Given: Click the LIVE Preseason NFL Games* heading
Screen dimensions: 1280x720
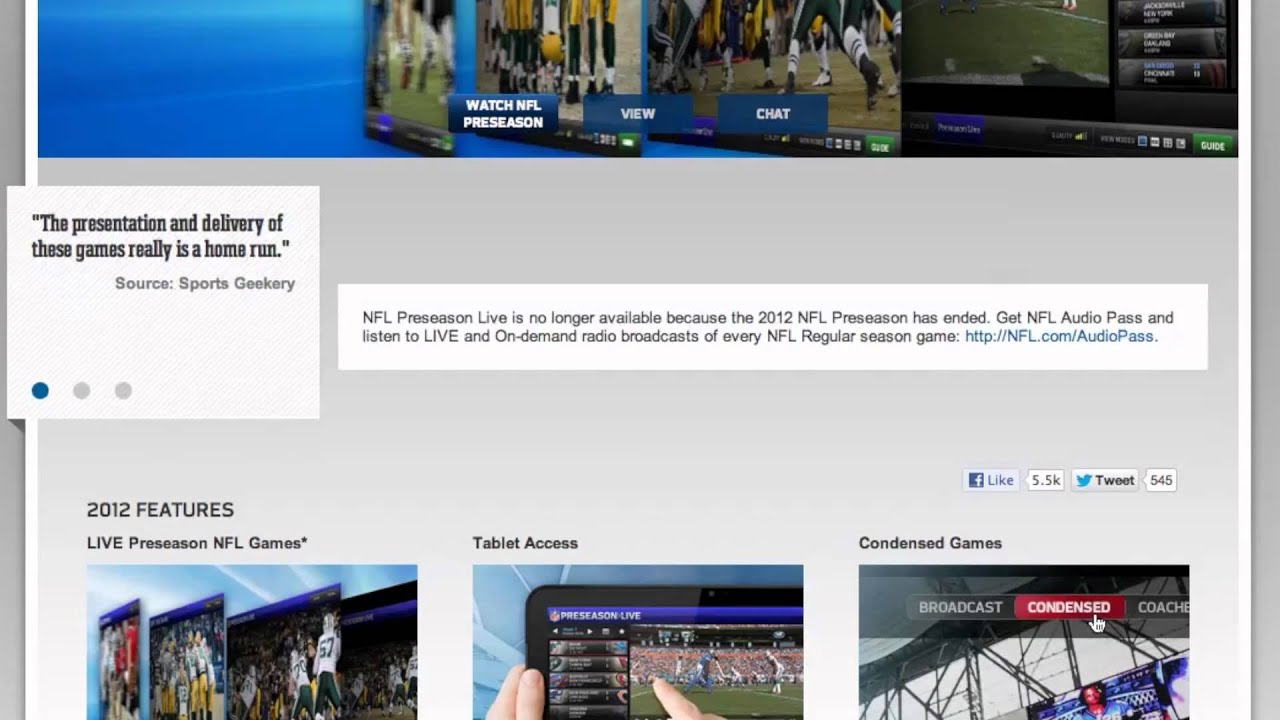Looking at the screenshot, I should pyautogui.click(x=197, y=543).
